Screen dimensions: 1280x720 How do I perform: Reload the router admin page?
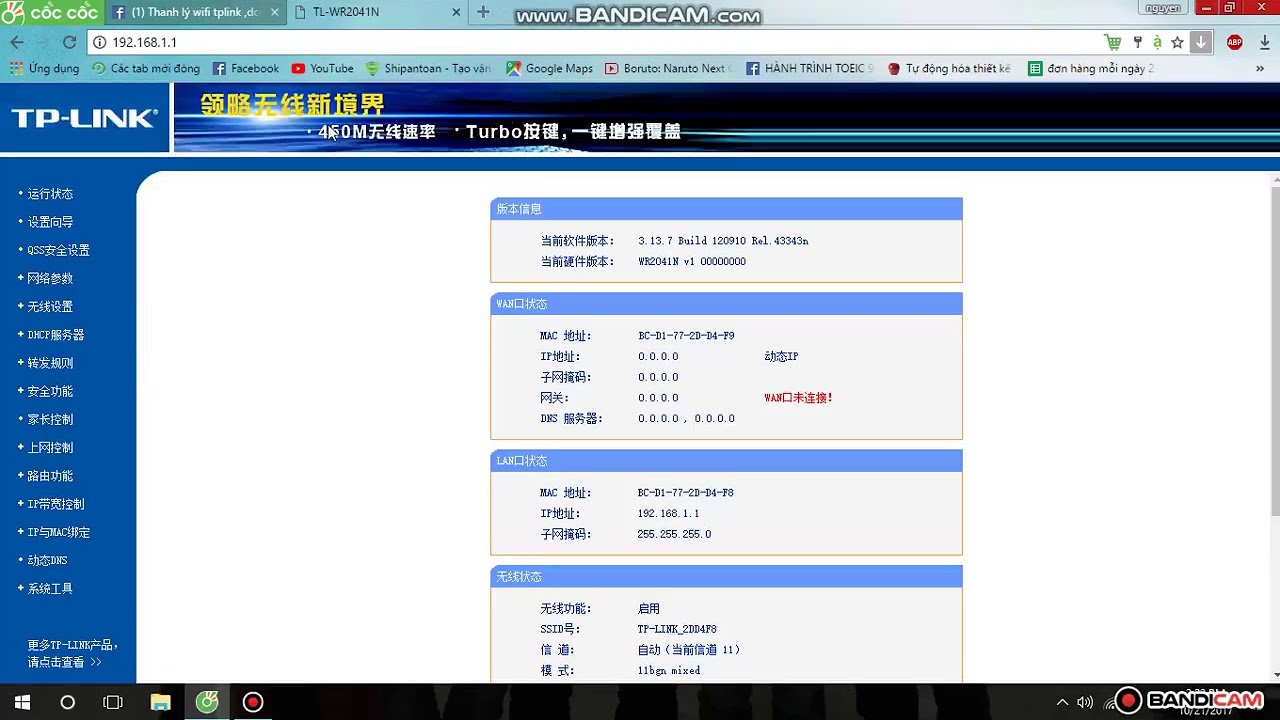69,42
